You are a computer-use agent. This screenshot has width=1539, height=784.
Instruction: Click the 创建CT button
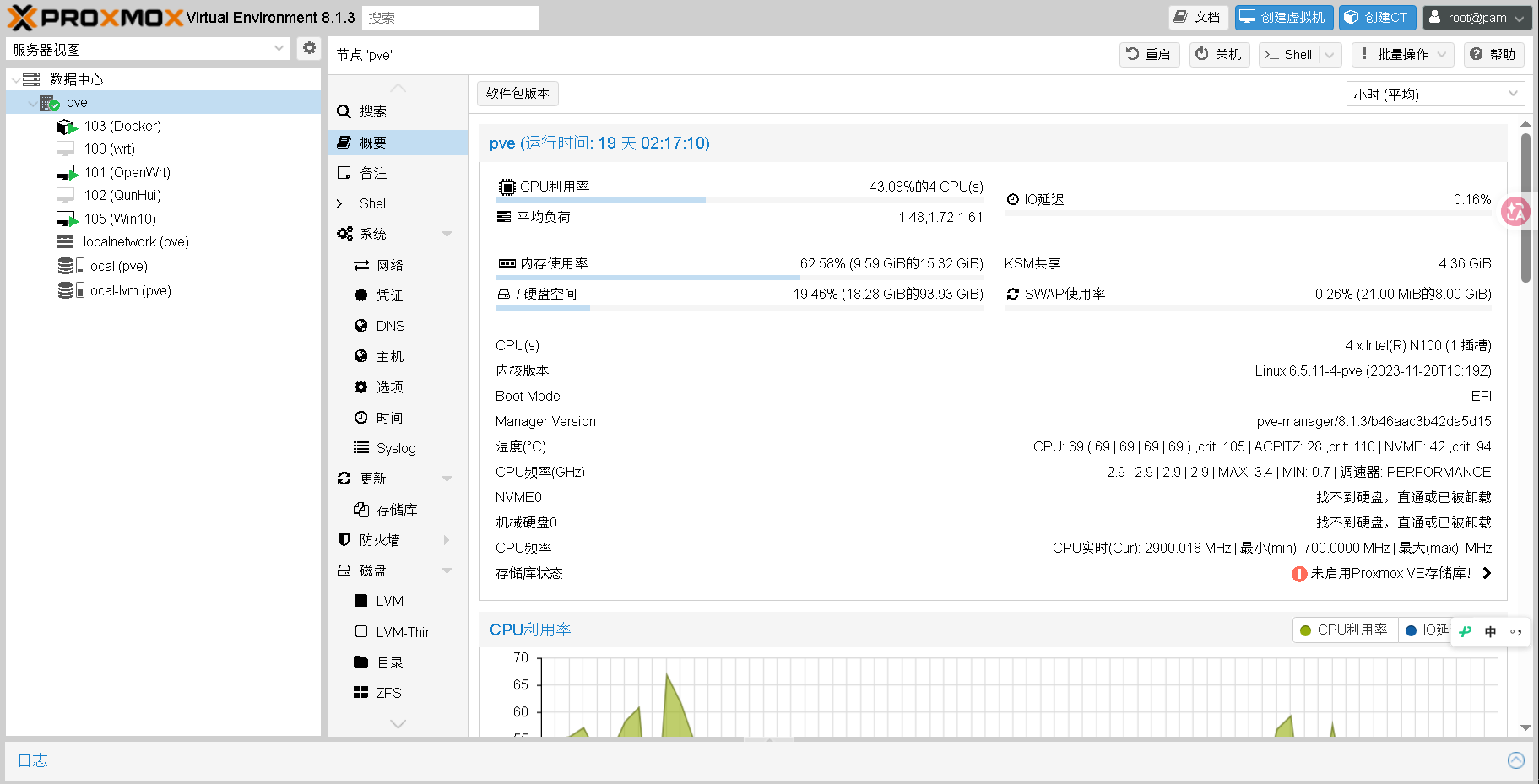pyautogui.click(x=1377, y=18)
